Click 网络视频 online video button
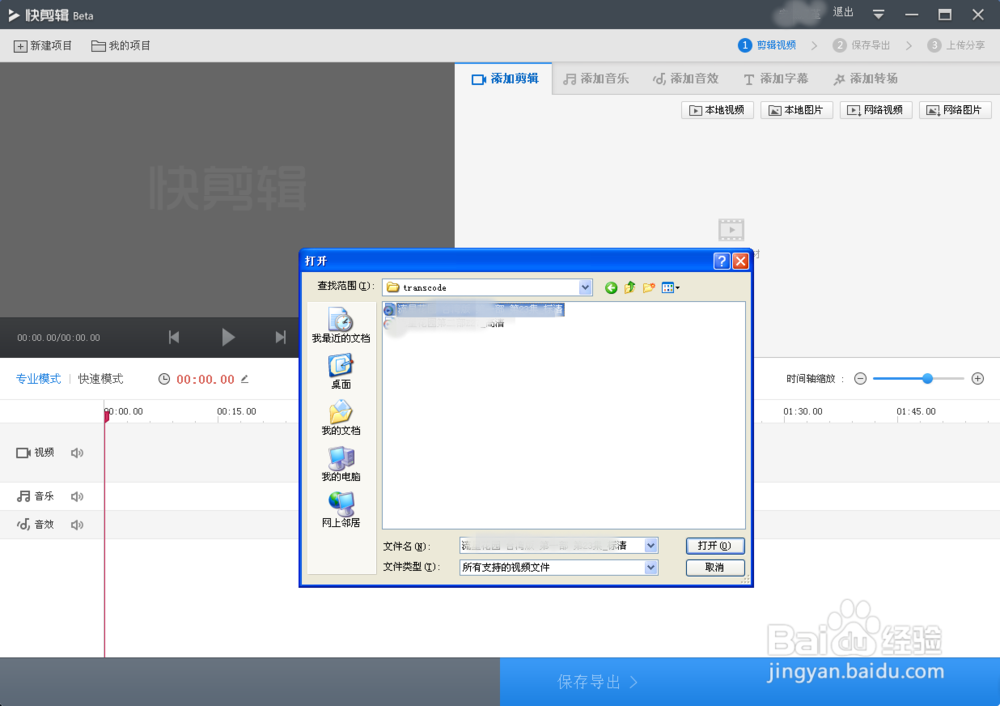The height and width of the screenshot is (706, 1000). 876,110
